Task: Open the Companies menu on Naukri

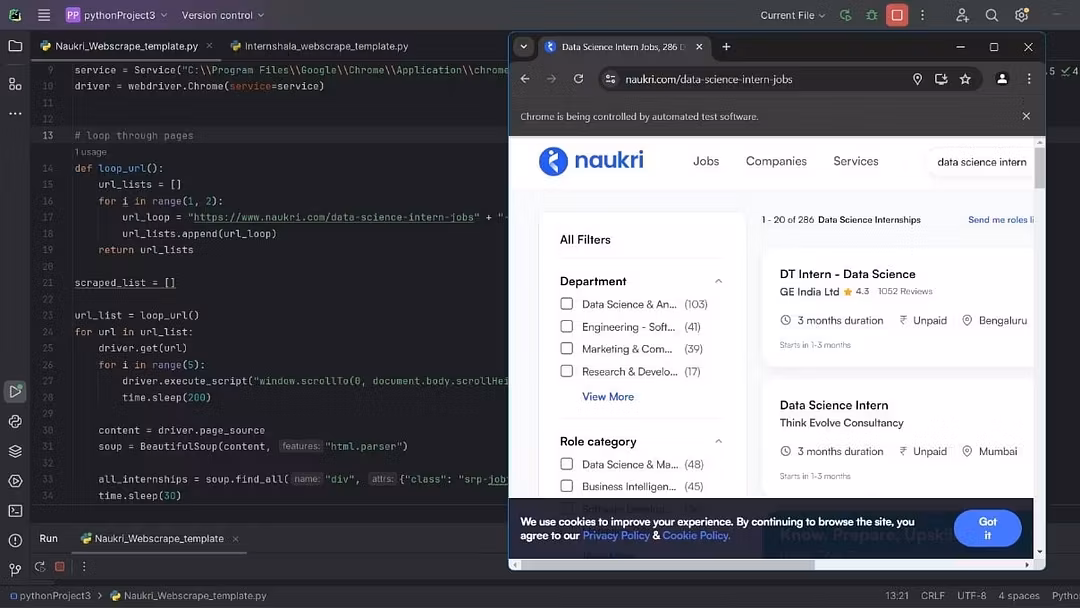Action: coord(776,161)
